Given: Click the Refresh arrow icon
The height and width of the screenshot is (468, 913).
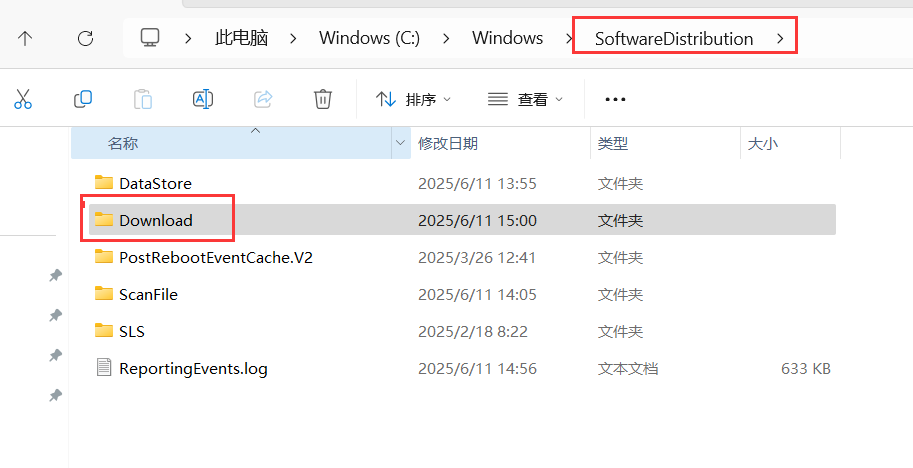Looking at the screenshot, I should pyautogui.click(x=86, y=38).
